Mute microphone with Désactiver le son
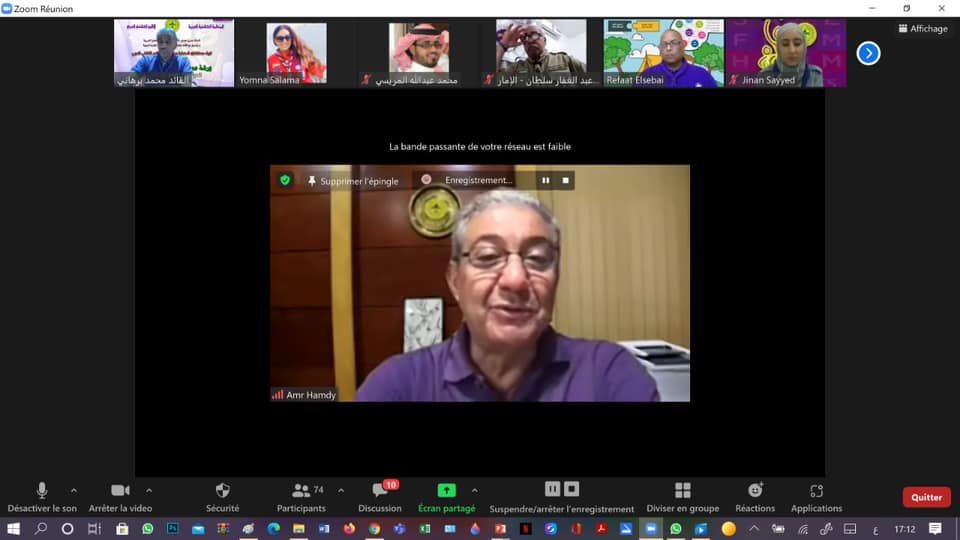This screenshot has height=540, width=960. (x=42, y=491)
